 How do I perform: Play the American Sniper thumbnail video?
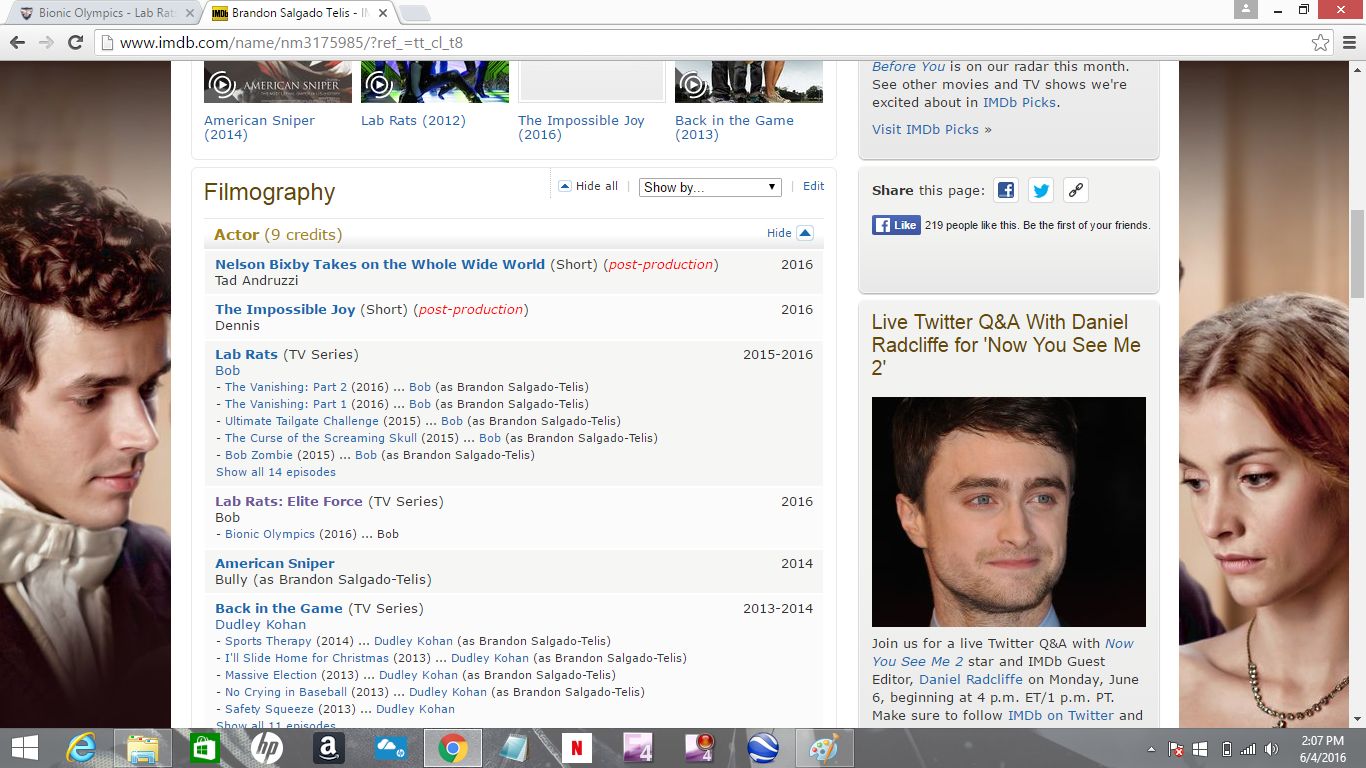222,86
